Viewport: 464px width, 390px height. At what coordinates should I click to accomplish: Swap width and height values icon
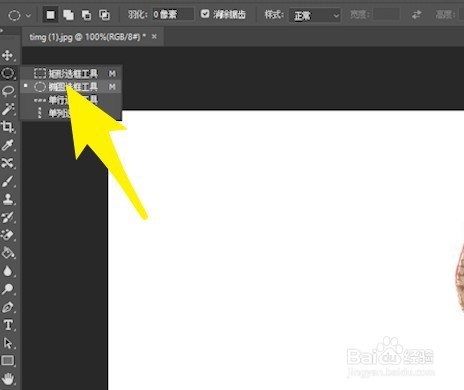pos(416,15)
